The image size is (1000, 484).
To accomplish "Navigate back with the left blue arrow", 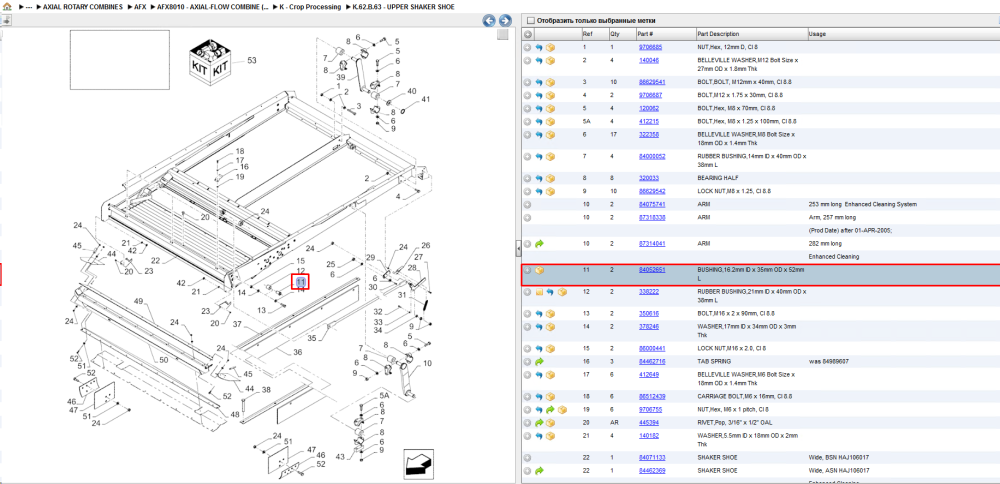I will 489,20.
